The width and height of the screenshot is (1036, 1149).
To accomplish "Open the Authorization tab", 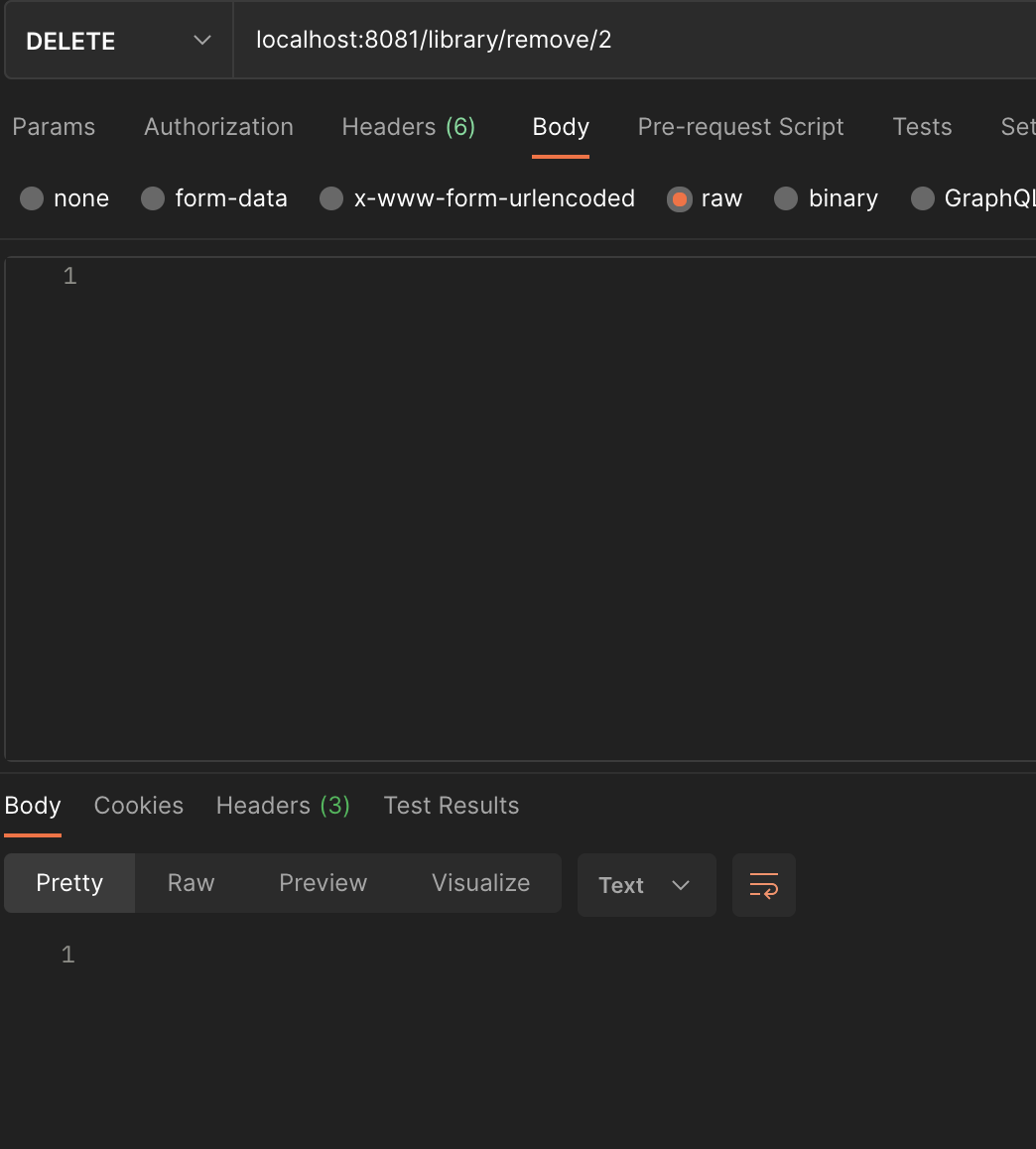I will point(218,127).
